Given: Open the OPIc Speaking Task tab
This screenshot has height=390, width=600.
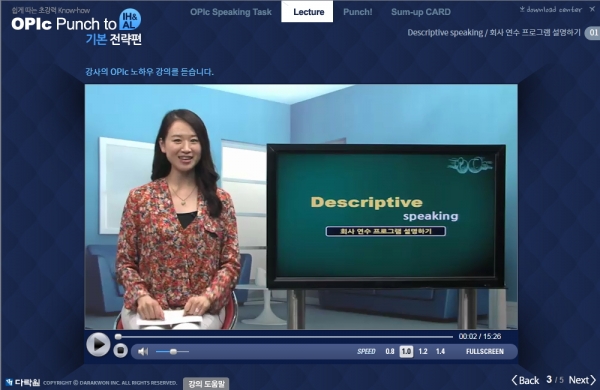Looking at the screenshot, I should point(231,12).
